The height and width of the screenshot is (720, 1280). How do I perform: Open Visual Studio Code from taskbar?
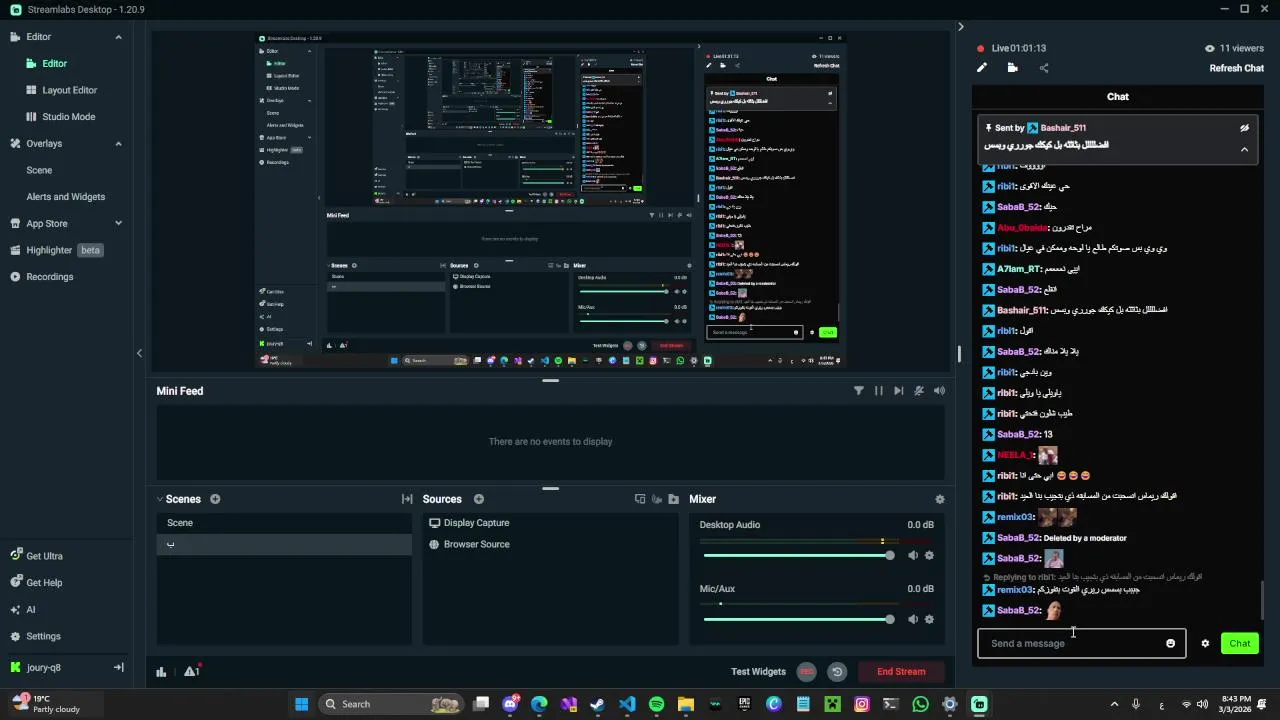627,704
